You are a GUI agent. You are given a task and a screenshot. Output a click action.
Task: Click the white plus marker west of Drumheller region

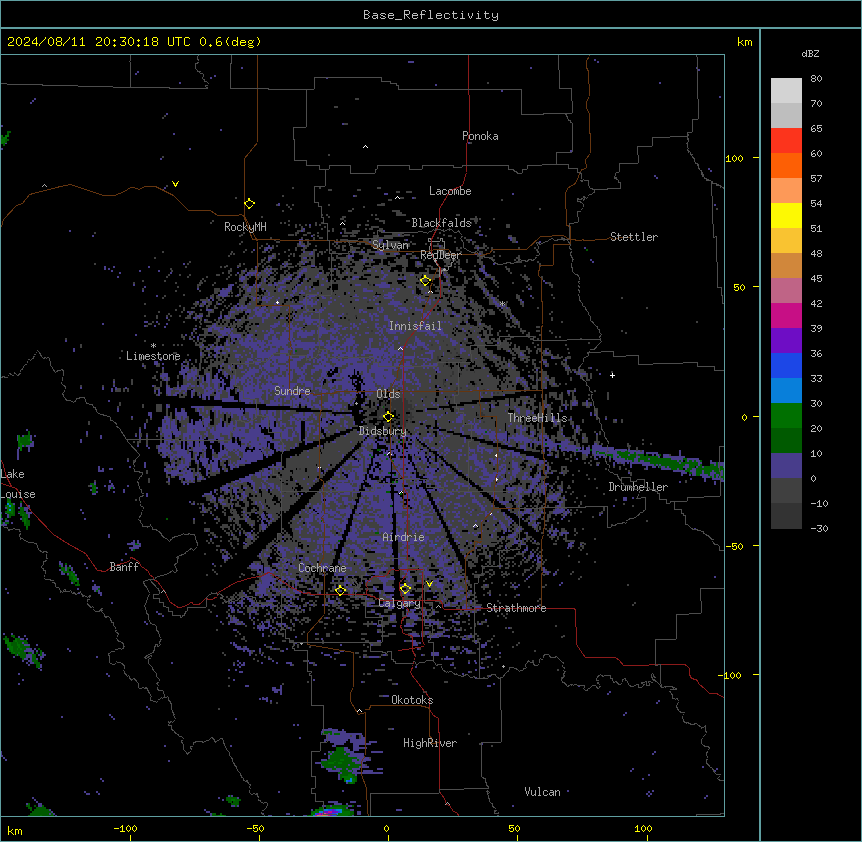[x=612, y=375]
